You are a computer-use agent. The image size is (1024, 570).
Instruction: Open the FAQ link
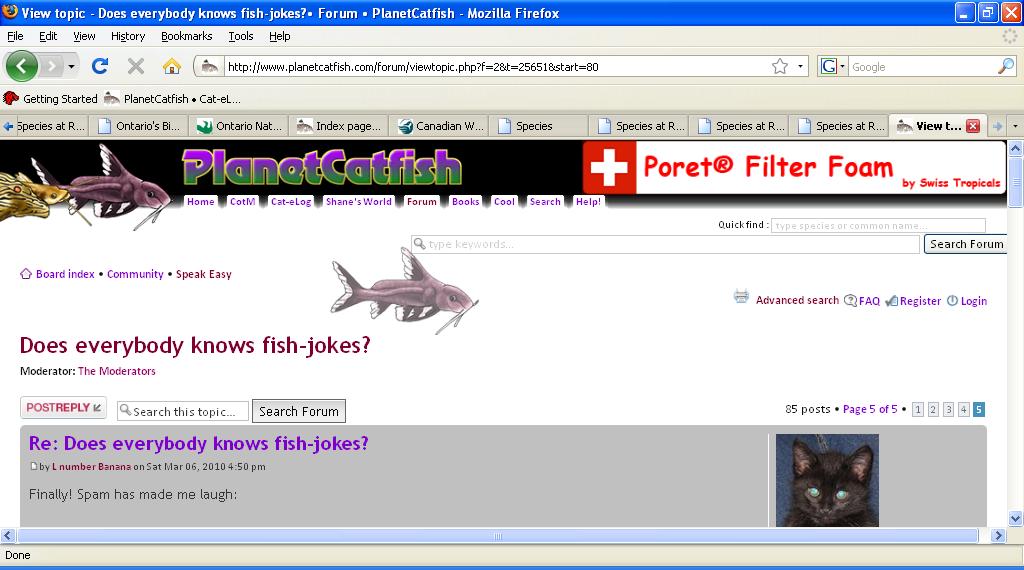[869, 301]
